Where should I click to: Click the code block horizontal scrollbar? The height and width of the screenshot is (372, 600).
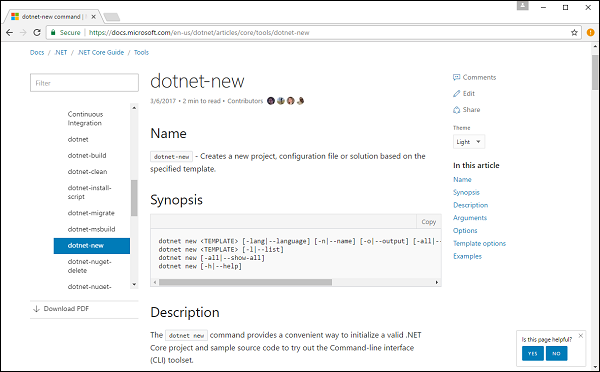pos(245,282)
